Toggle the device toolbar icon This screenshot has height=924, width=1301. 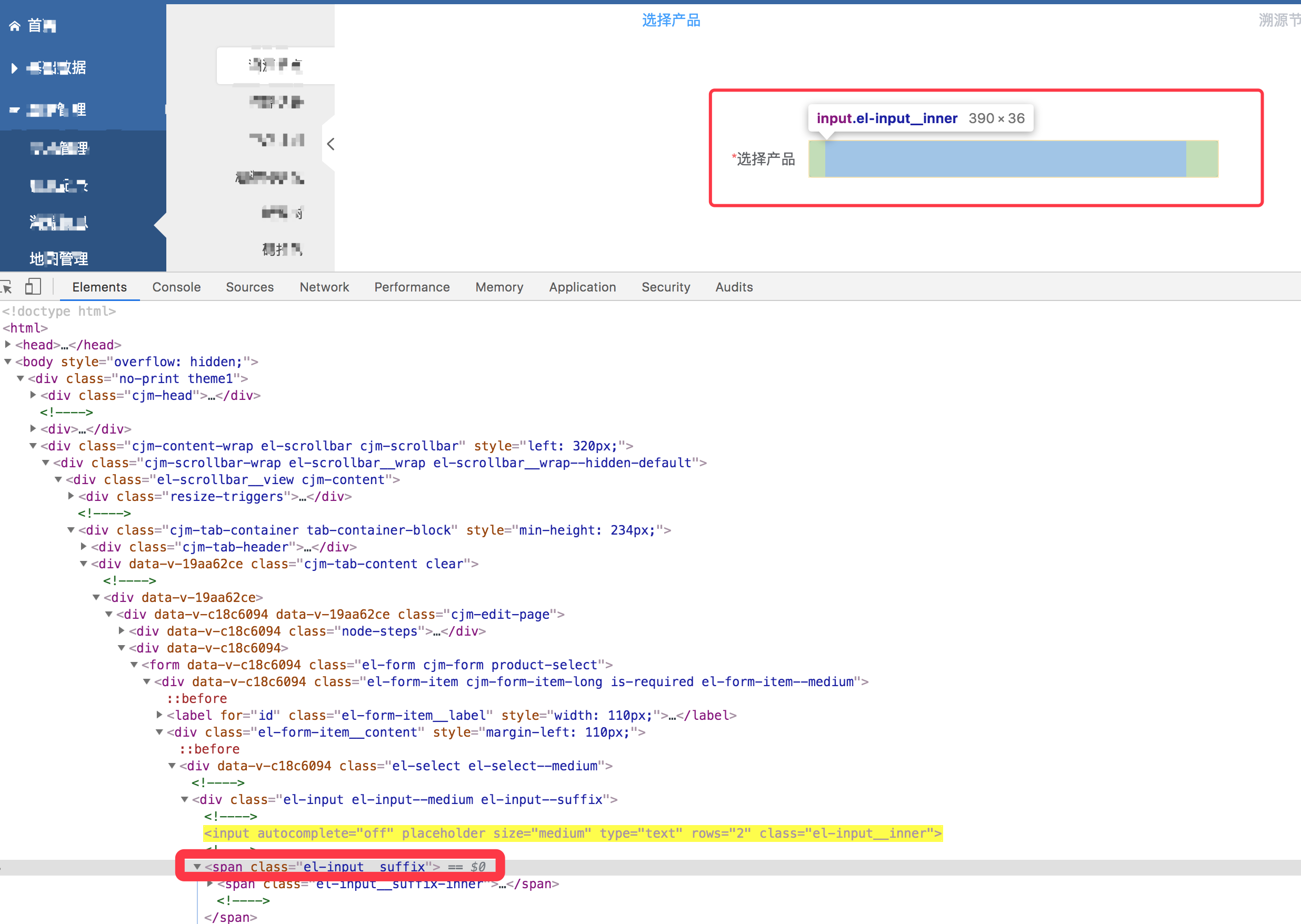coord(33,286)
